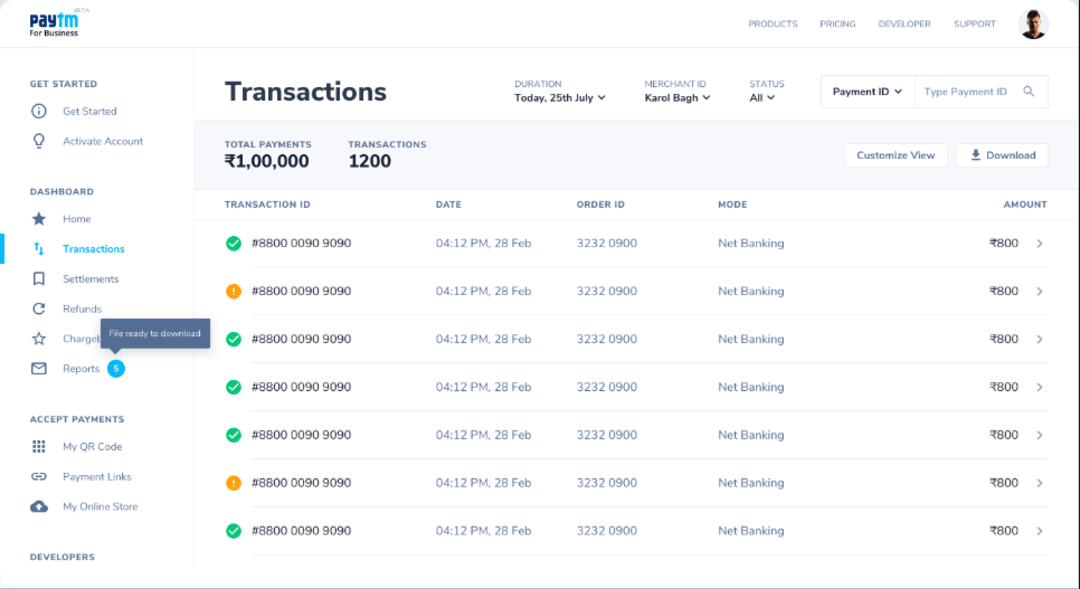Select Developer in the top navigation

[904, 24]
